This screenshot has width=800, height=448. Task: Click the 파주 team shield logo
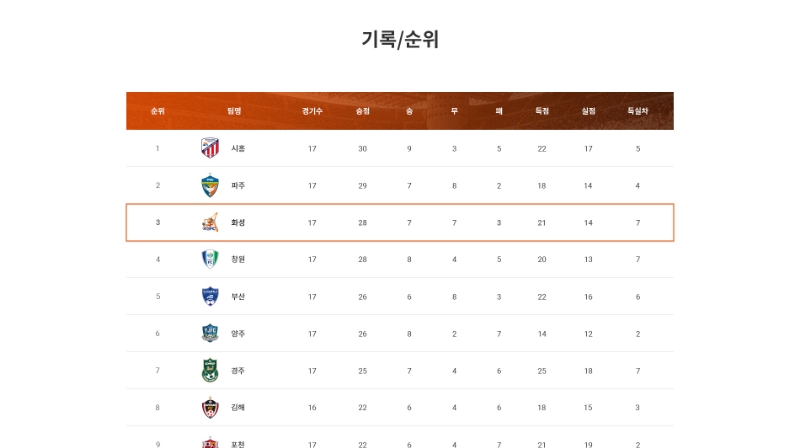[210, 185]
